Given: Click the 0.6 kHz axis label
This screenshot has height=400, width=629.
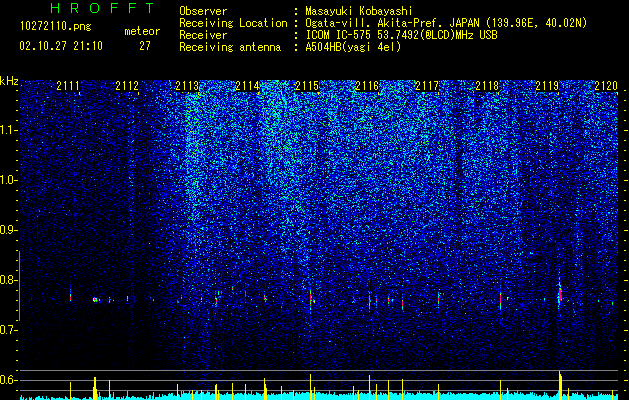Looking at the screenshot, I should tap(9, 380).
